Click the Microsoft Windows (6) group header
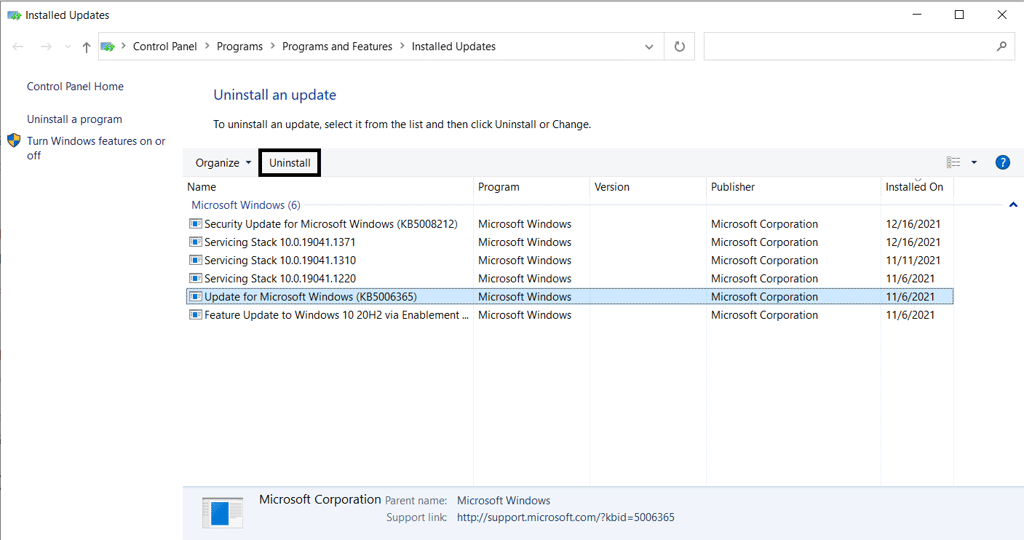 pyautogui.click(x=246, y=205)
